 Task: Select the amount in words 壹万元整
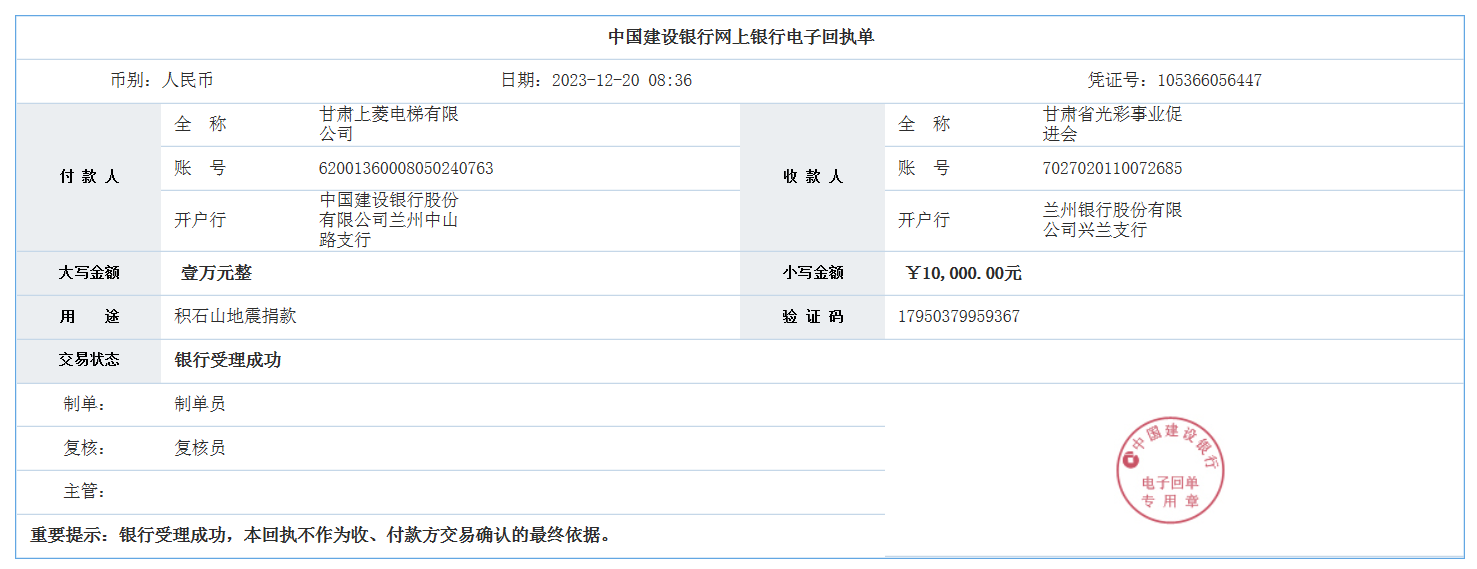click(216, 272)
